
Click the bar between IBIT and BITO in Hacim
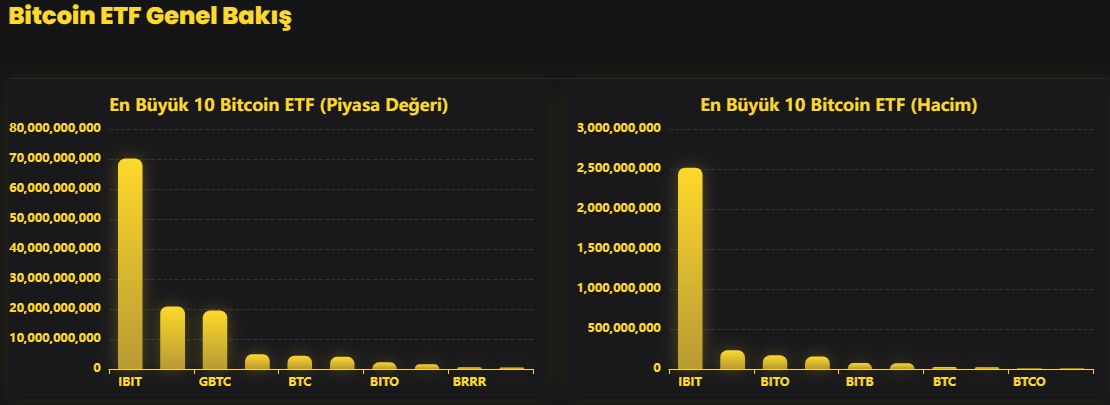pos(732,360)
